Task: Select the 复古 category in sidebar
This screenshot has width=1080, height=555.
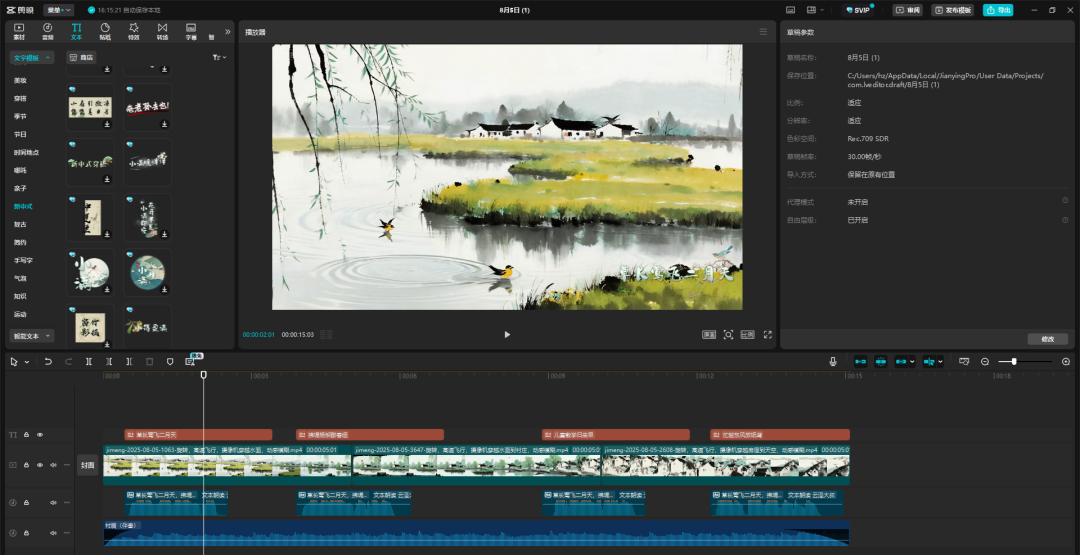Action: [20, 224]
